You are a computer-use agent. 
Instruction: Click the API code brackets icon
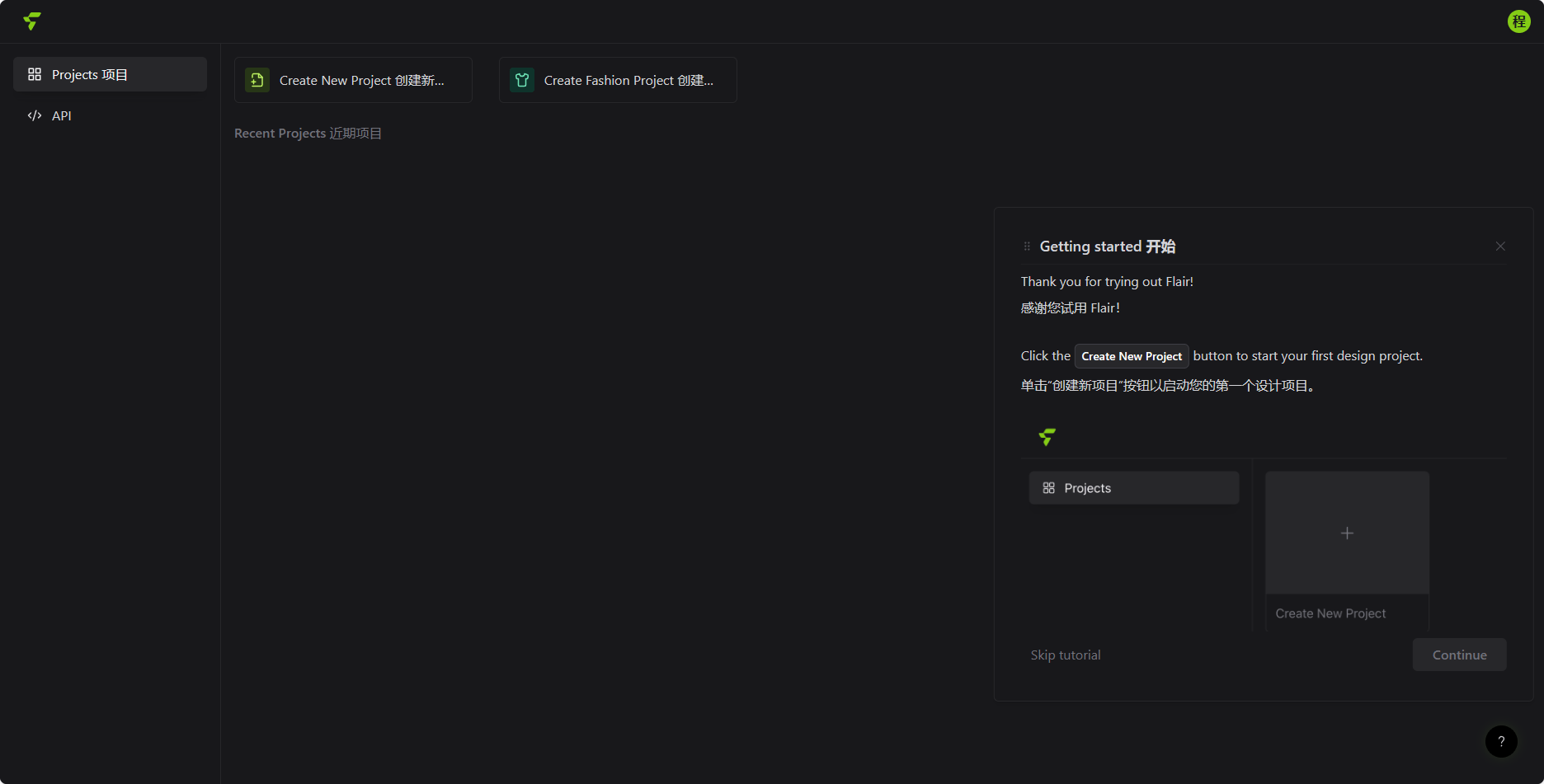pos(35,116)
